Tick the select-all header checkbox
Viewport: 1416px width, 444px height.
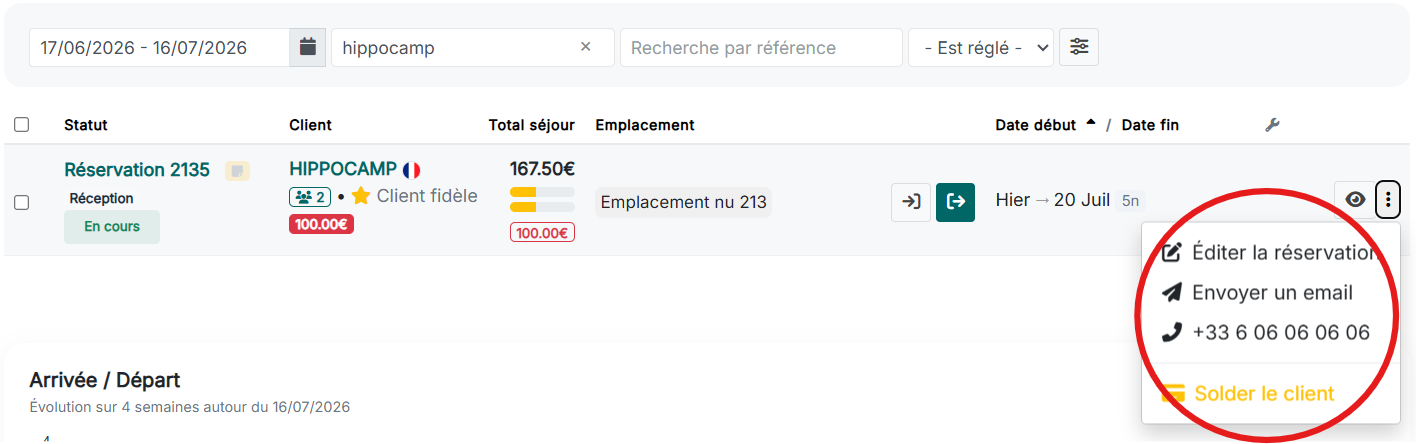click(x=22, y=125)
